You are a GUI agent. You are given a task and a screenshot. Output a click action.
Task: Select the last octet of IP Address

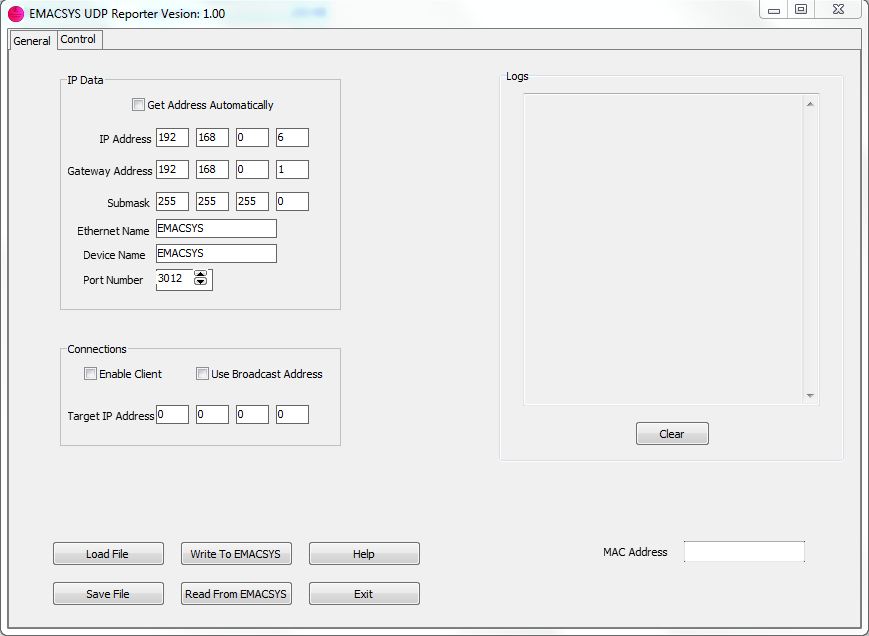click(x=292, y=138)
